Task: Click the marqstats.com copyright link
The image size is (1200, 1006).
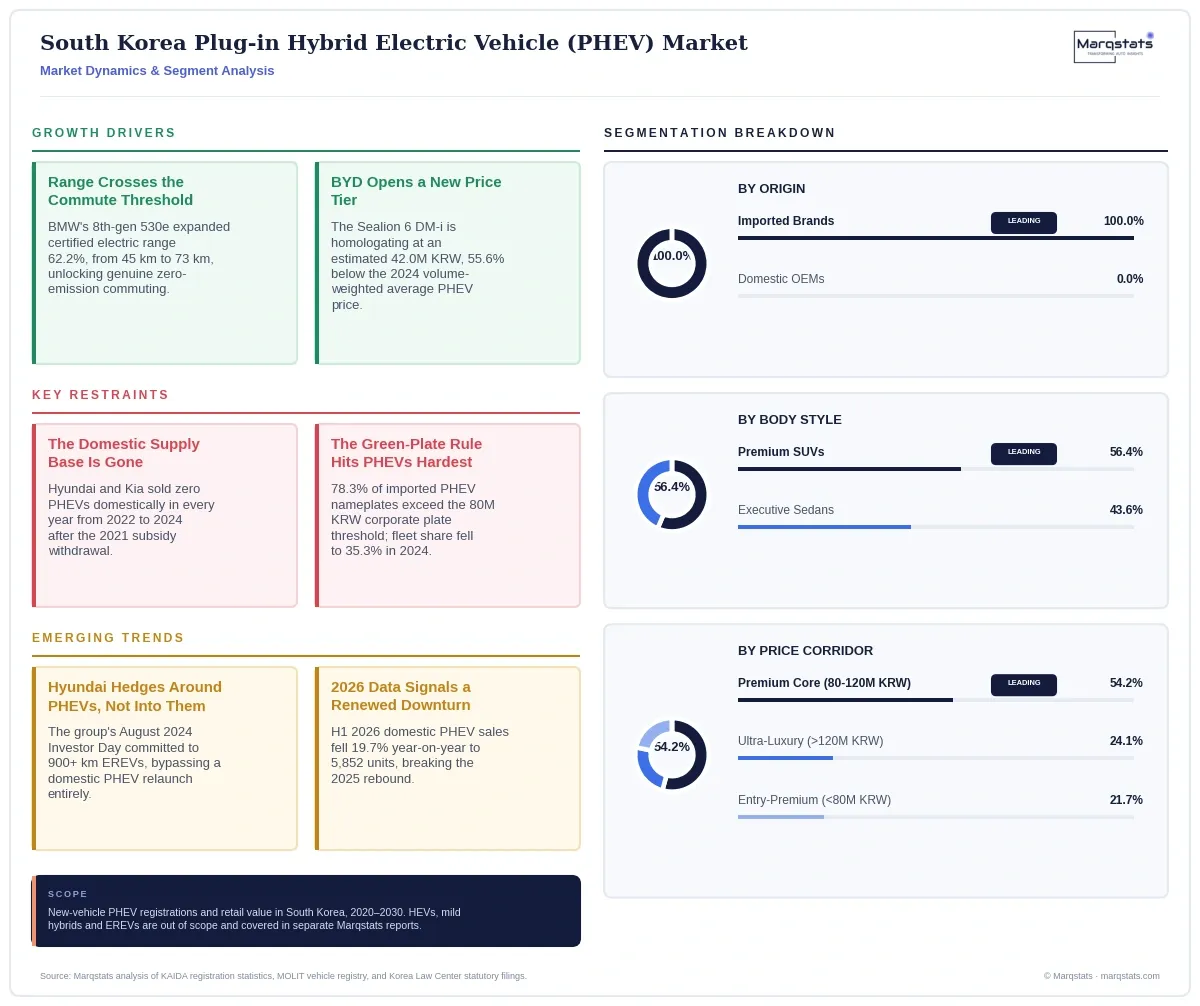Action: (x=1101, y=976)
